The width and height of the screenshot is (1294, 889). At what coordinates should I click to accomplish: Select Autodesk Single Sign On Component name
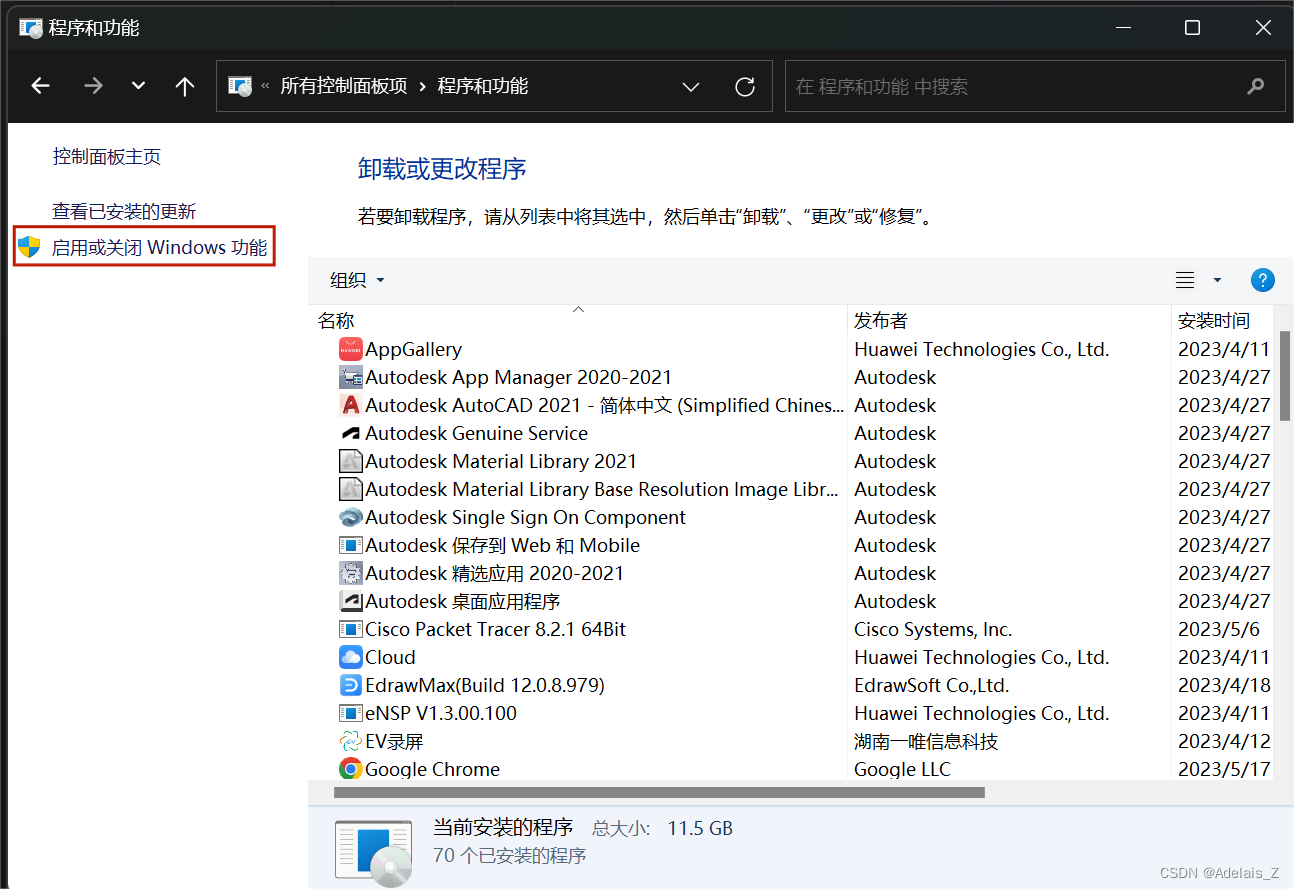click(526, 517)
